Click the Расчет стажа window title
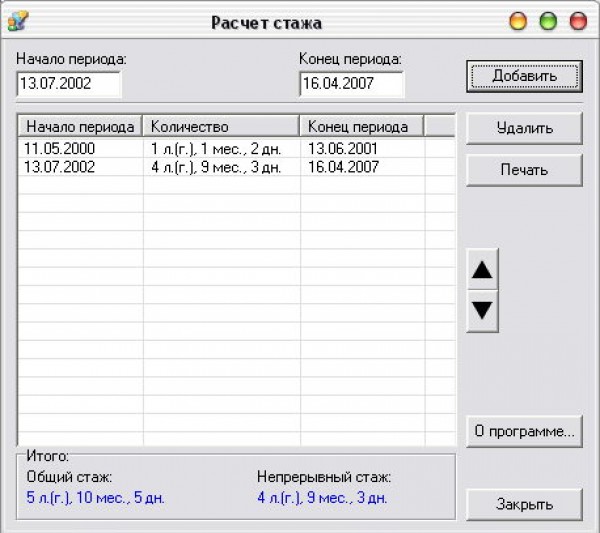 pos(266,23)
